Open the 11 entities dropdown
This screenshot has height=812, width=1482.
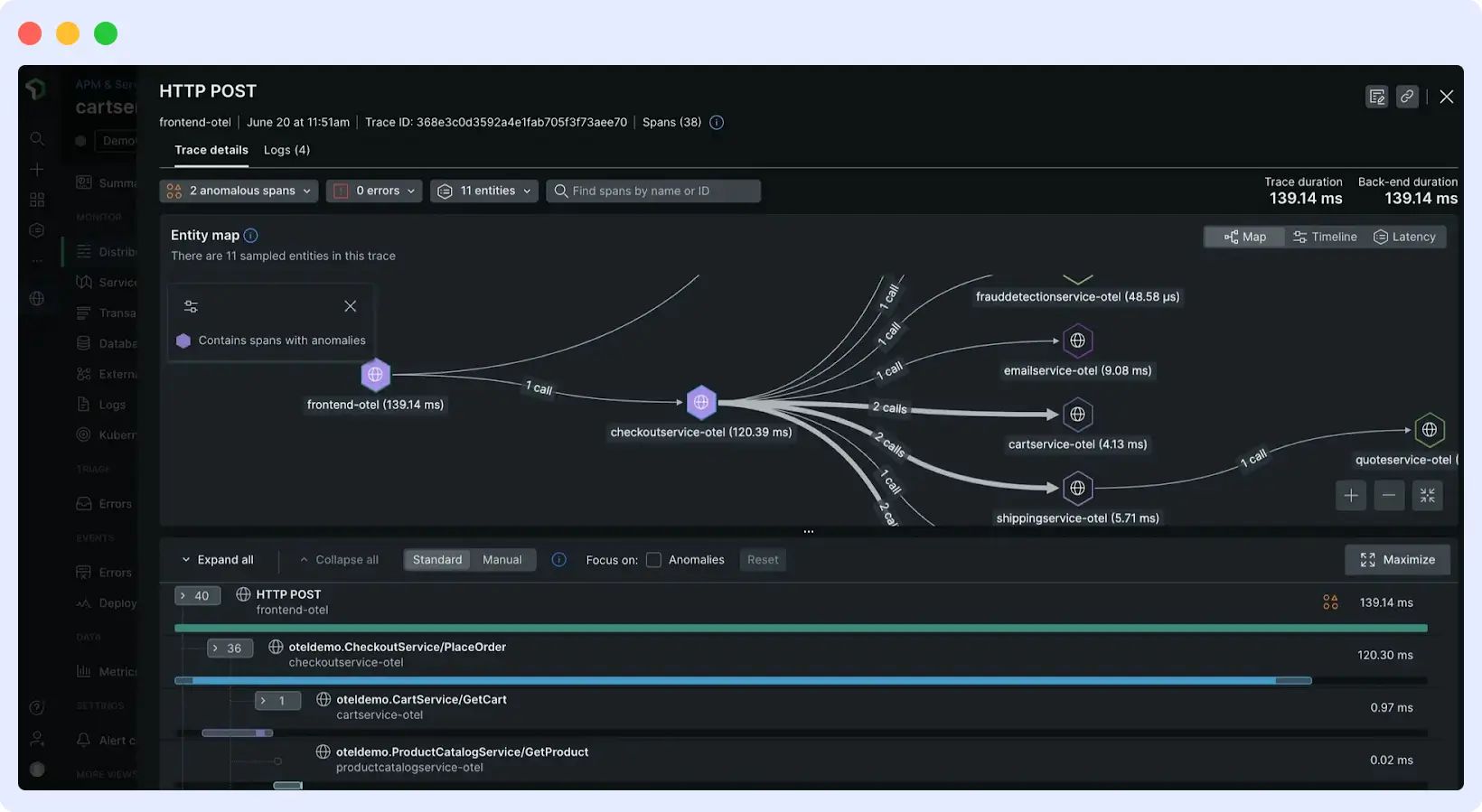point(484,191)
